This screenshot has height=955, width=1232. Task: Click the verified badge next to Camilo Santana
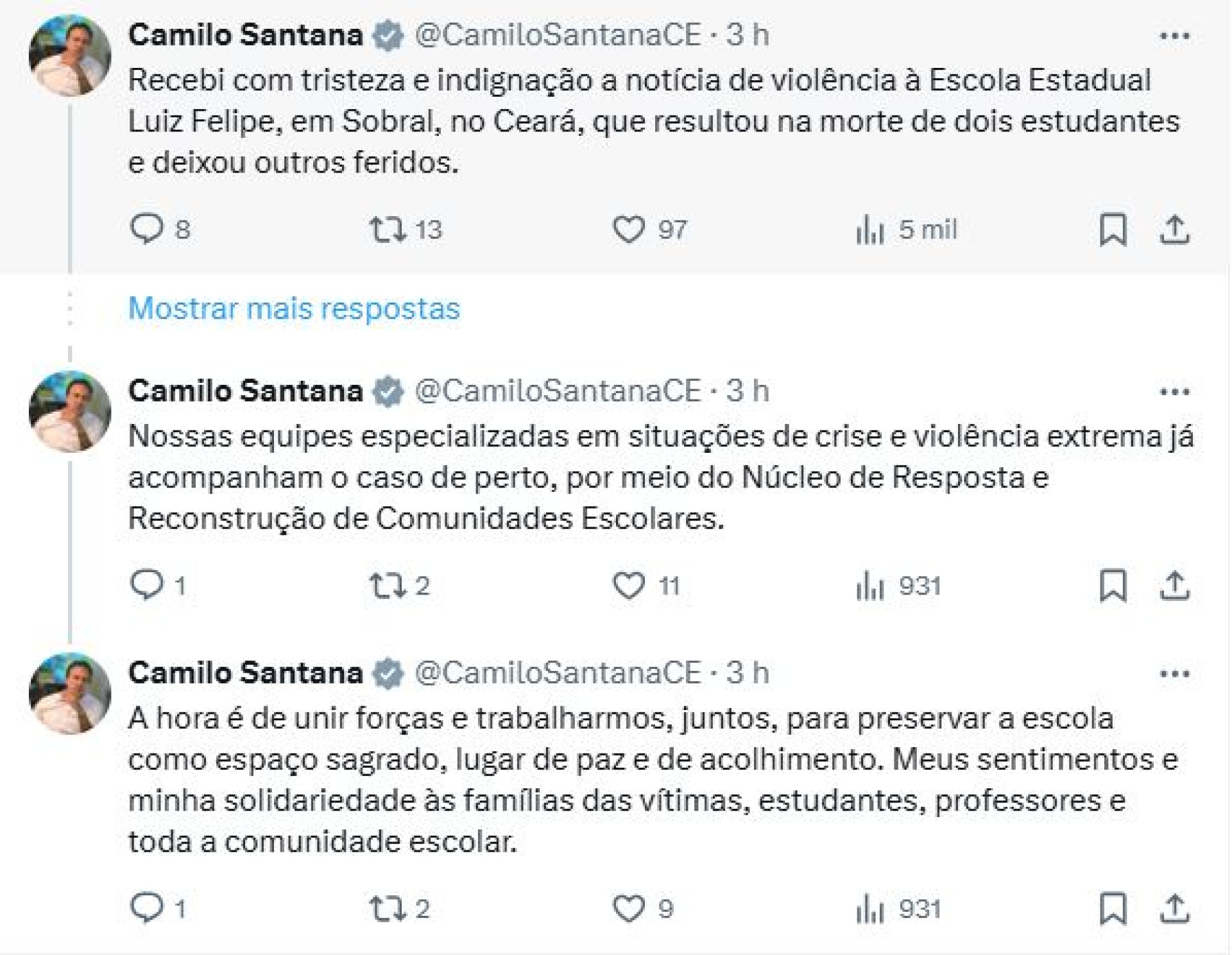tap(388, 37)
